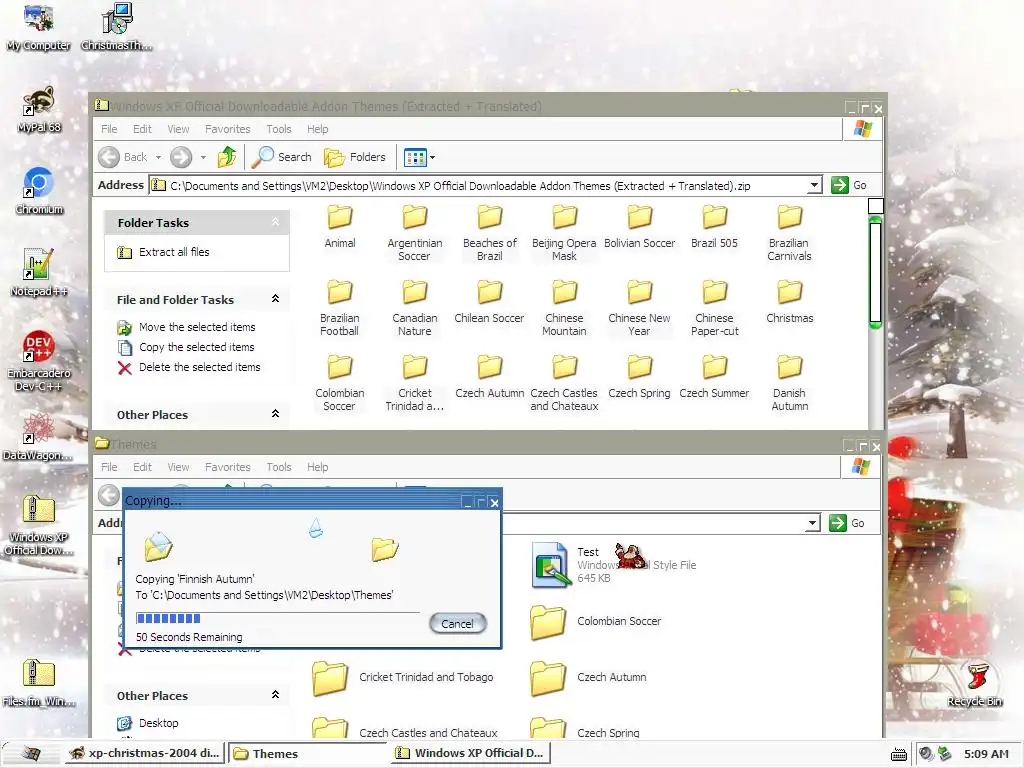Select the Chinese Mountain folder
1024x768 pixels.
(564, 308)
